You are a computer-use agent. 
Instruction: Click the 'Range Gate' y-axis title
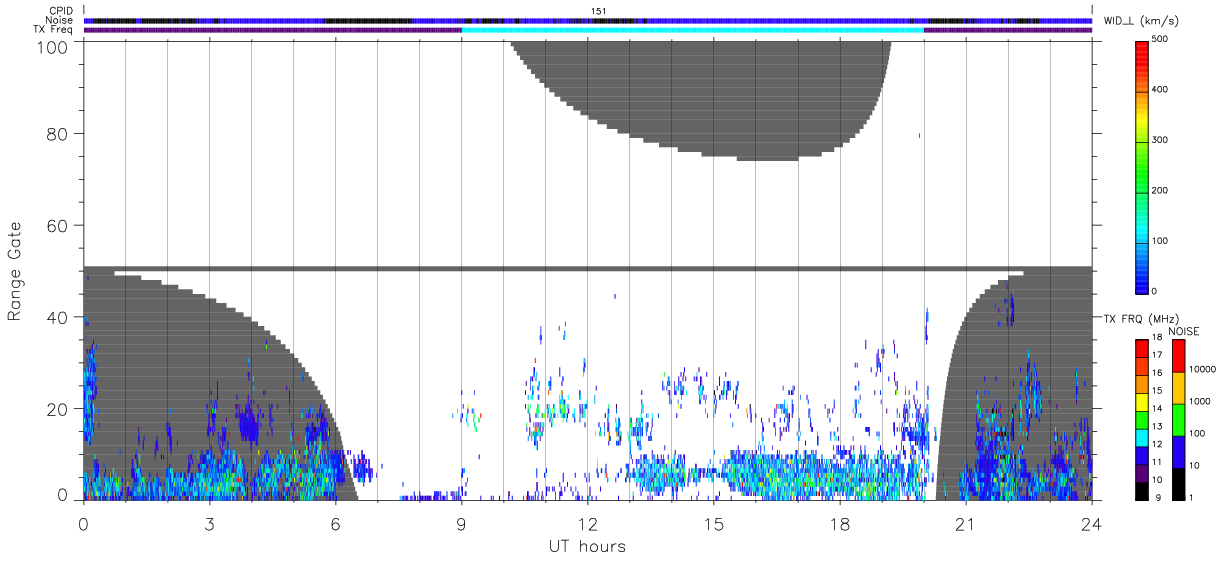click(15, 270)
